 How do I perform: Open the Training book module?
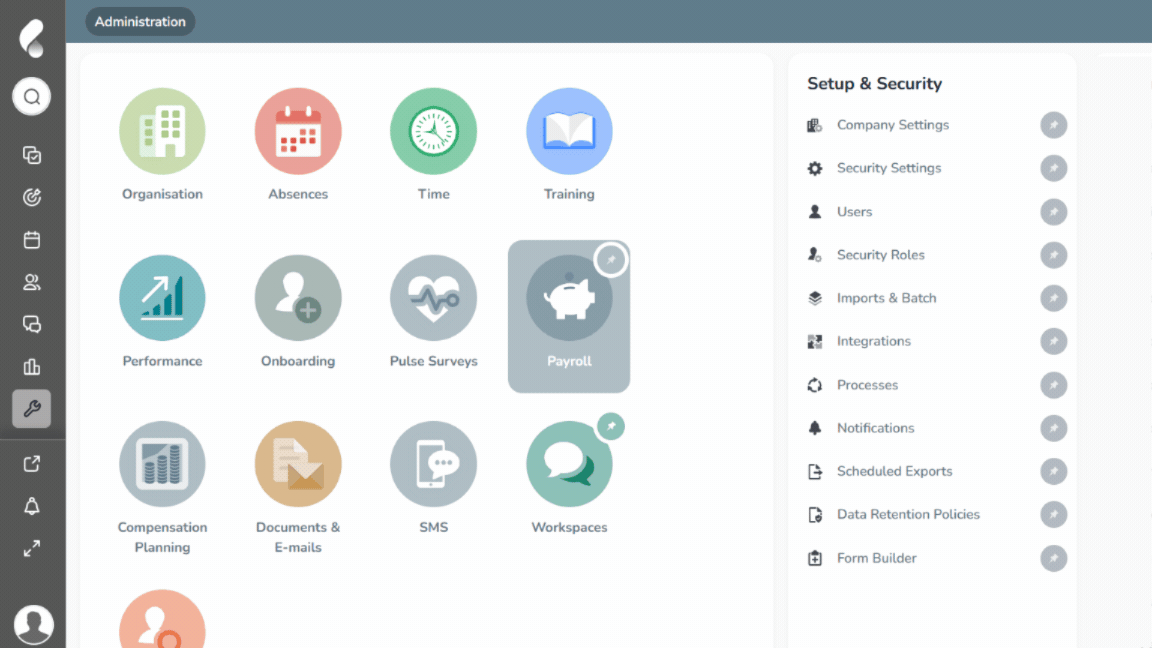pyautogui.click(x=569, y=132)
